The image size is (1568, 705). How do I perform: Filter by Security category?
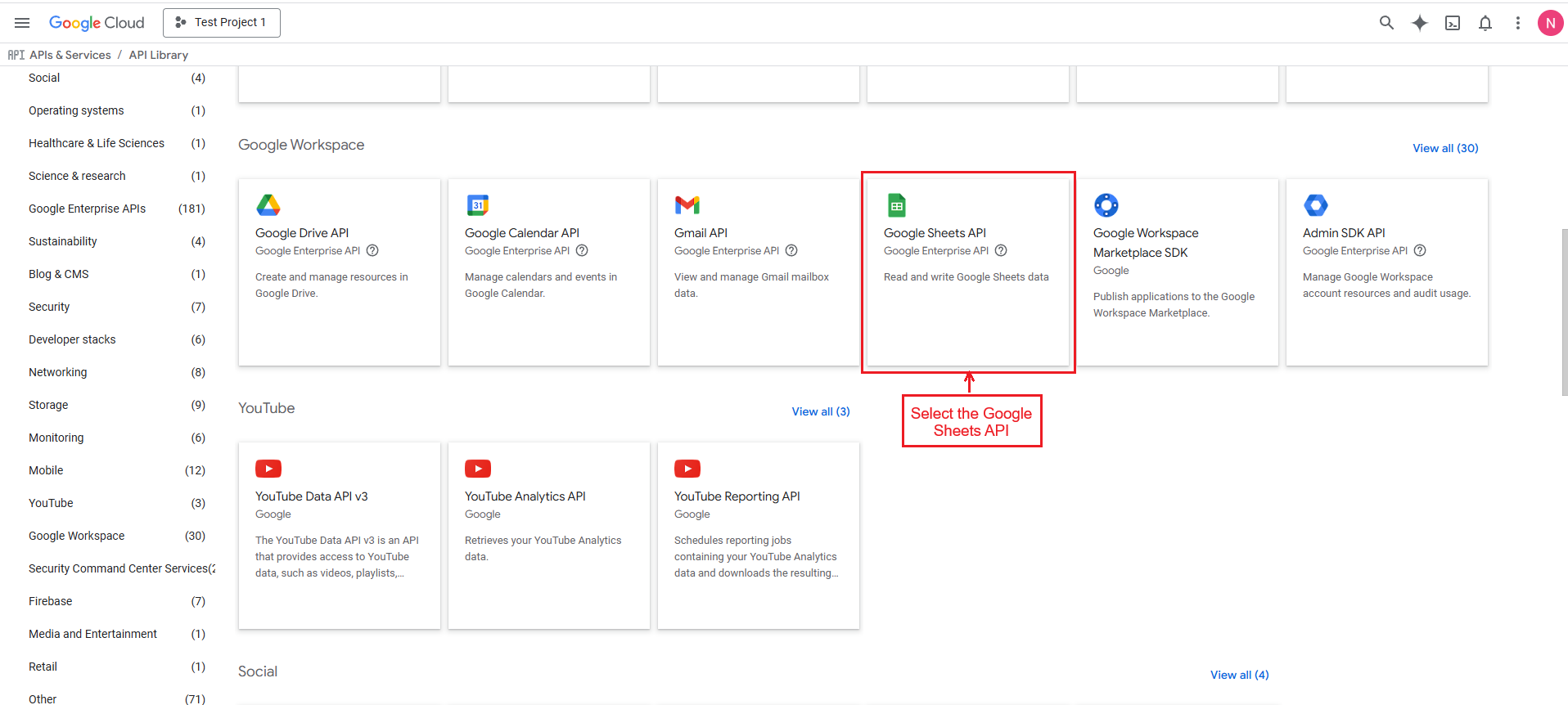pos(49,307)
